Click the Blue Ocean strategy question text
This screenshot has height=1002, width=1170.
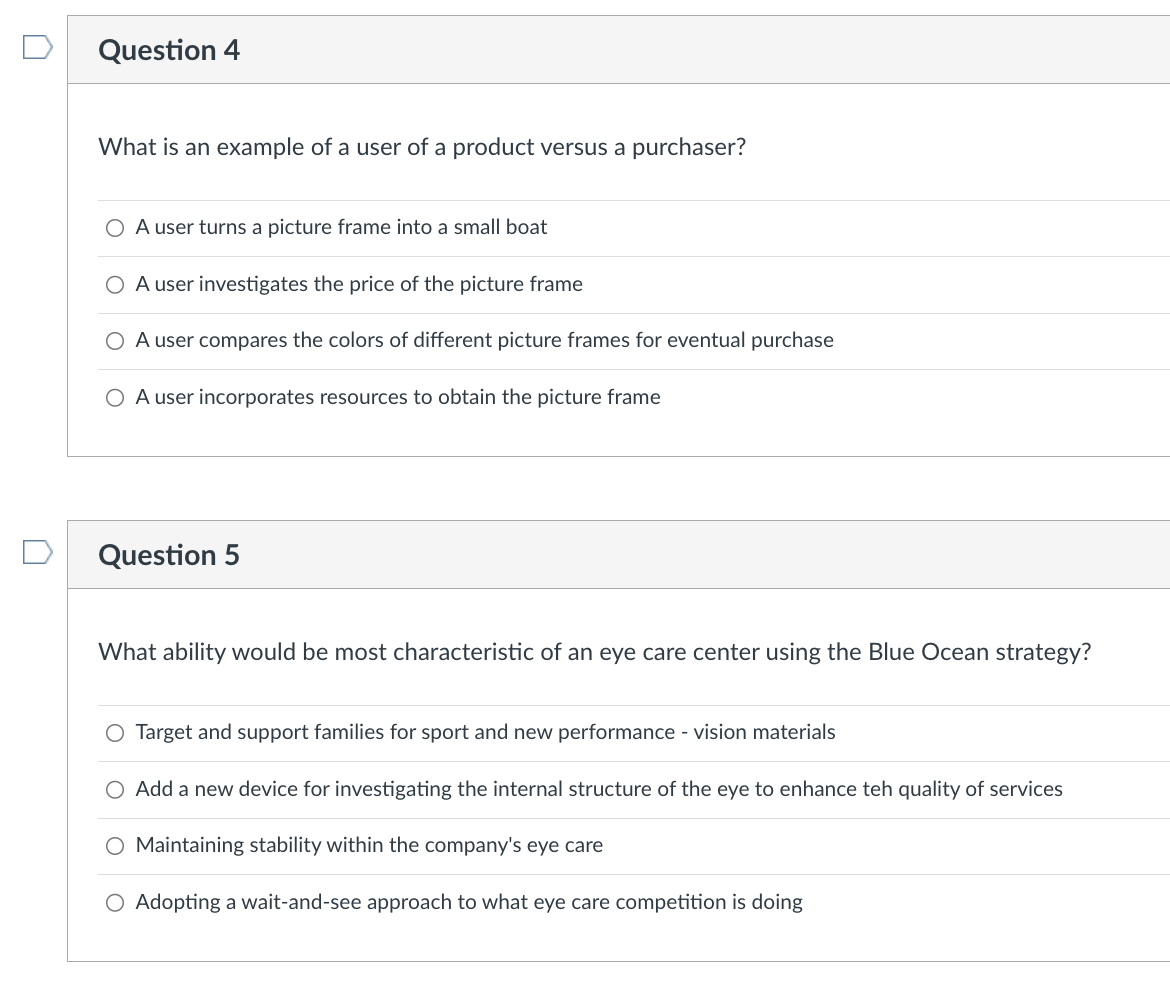tap(595, 652)
